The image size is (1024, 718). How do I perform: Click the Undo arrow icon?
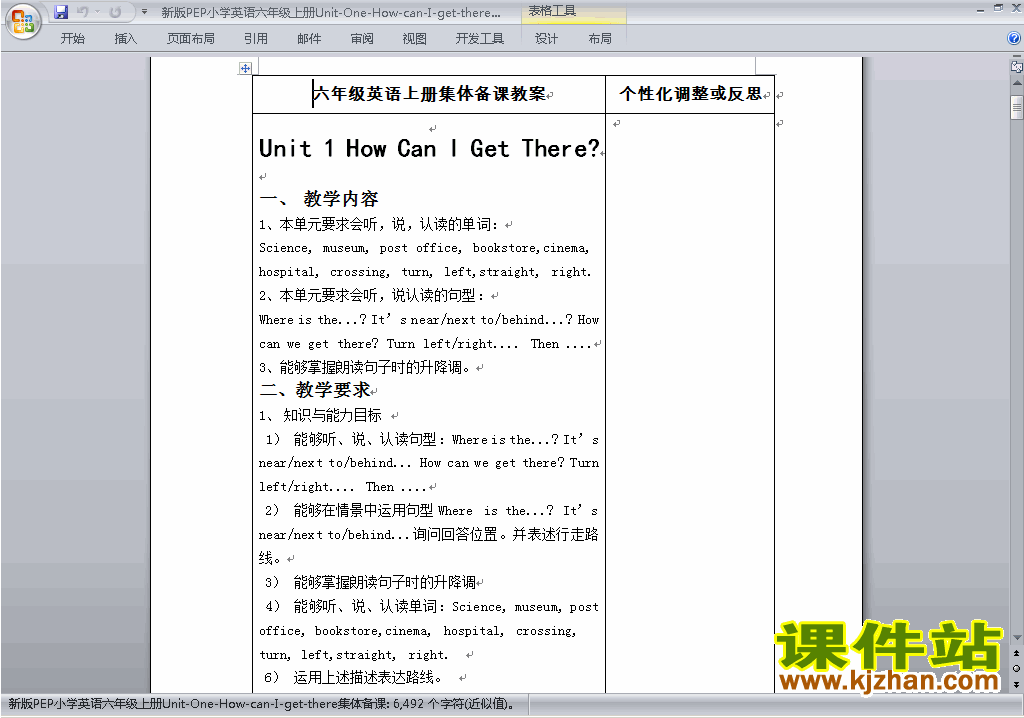click(82, 12)
